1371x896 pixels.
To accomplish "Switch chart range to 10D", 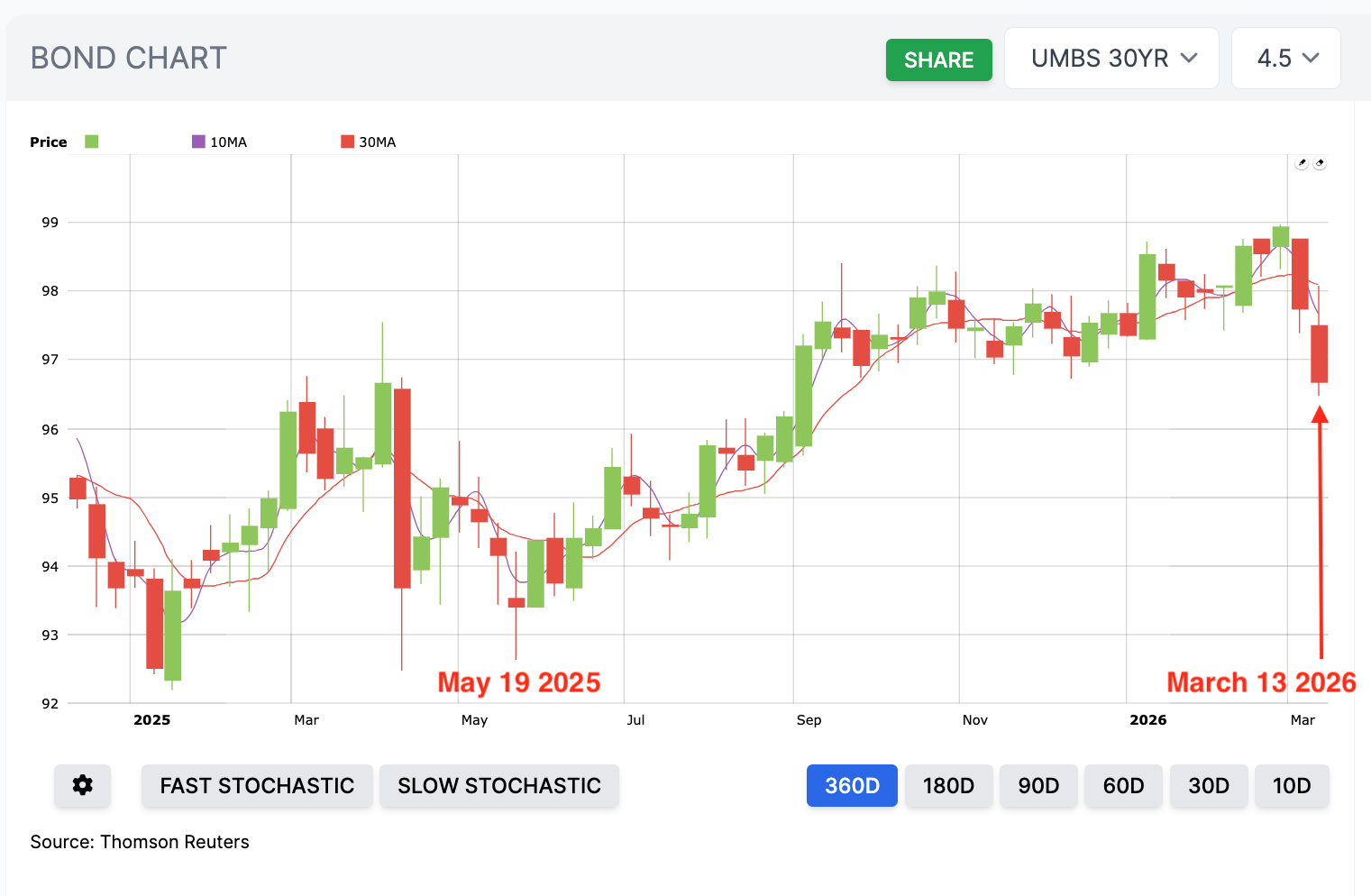I will [x=1292, y=785].
